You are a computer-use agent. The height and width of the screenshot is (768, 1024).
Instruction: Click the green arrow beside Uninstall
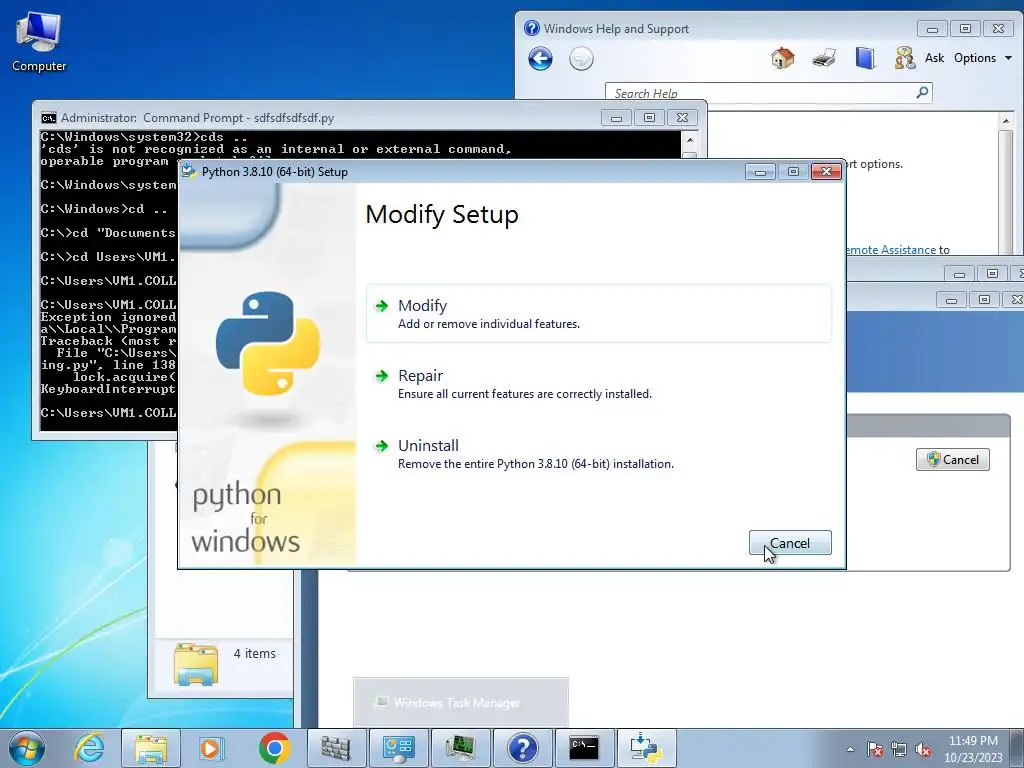coord(381,445)
